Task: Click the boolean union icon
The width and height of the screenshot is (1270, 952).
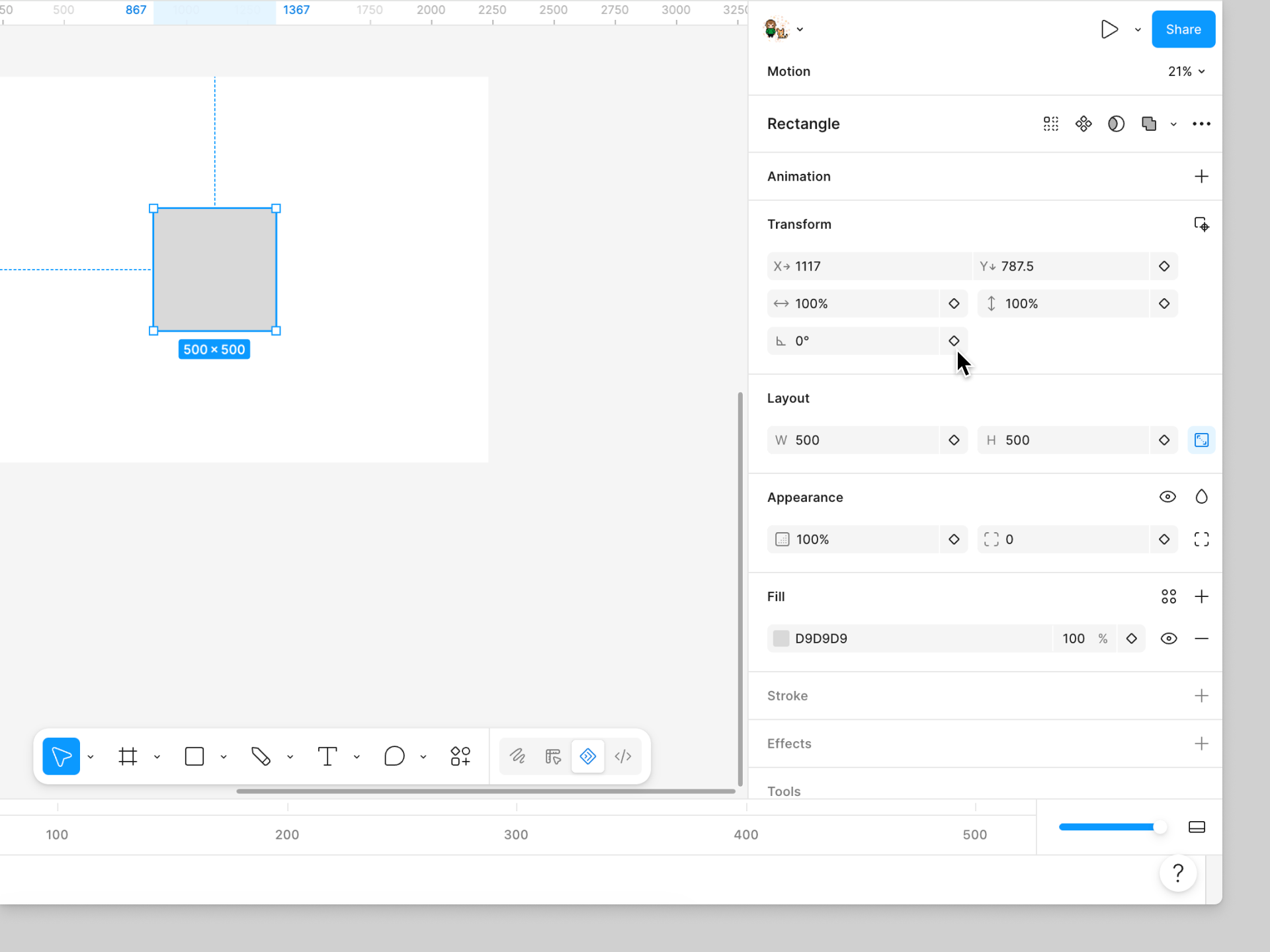Action: (1149, 124)
